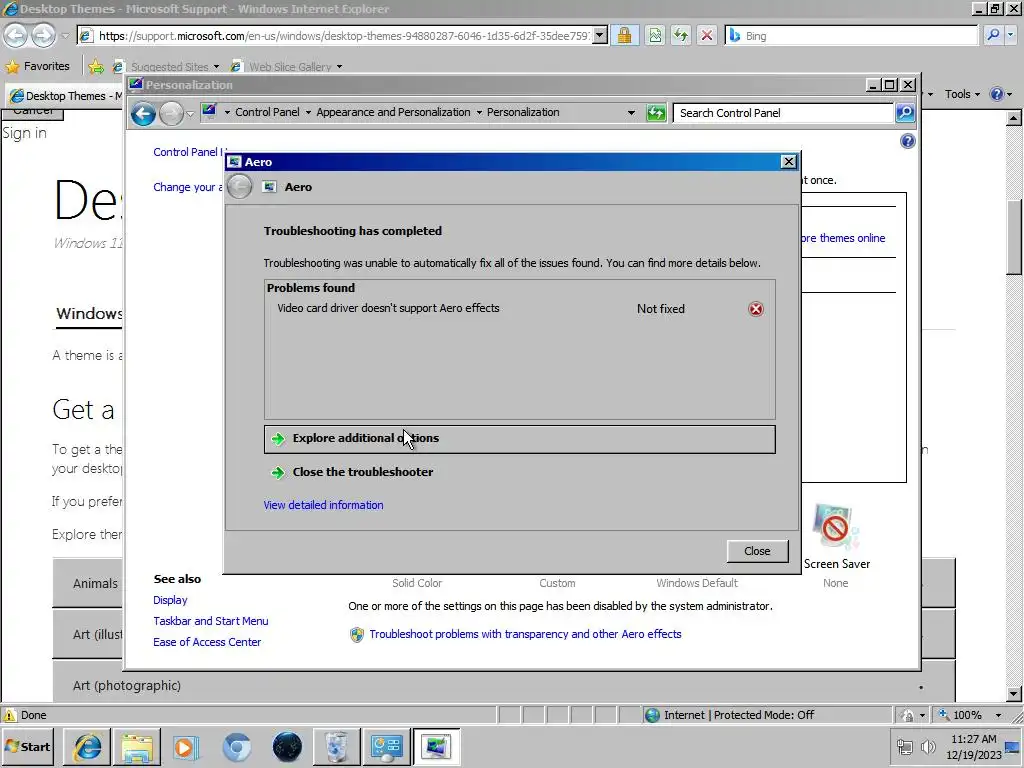Click the Screen Saver icon
Image resolution: width=1024 pixels, height=768 pixels.
coord(837,528)
